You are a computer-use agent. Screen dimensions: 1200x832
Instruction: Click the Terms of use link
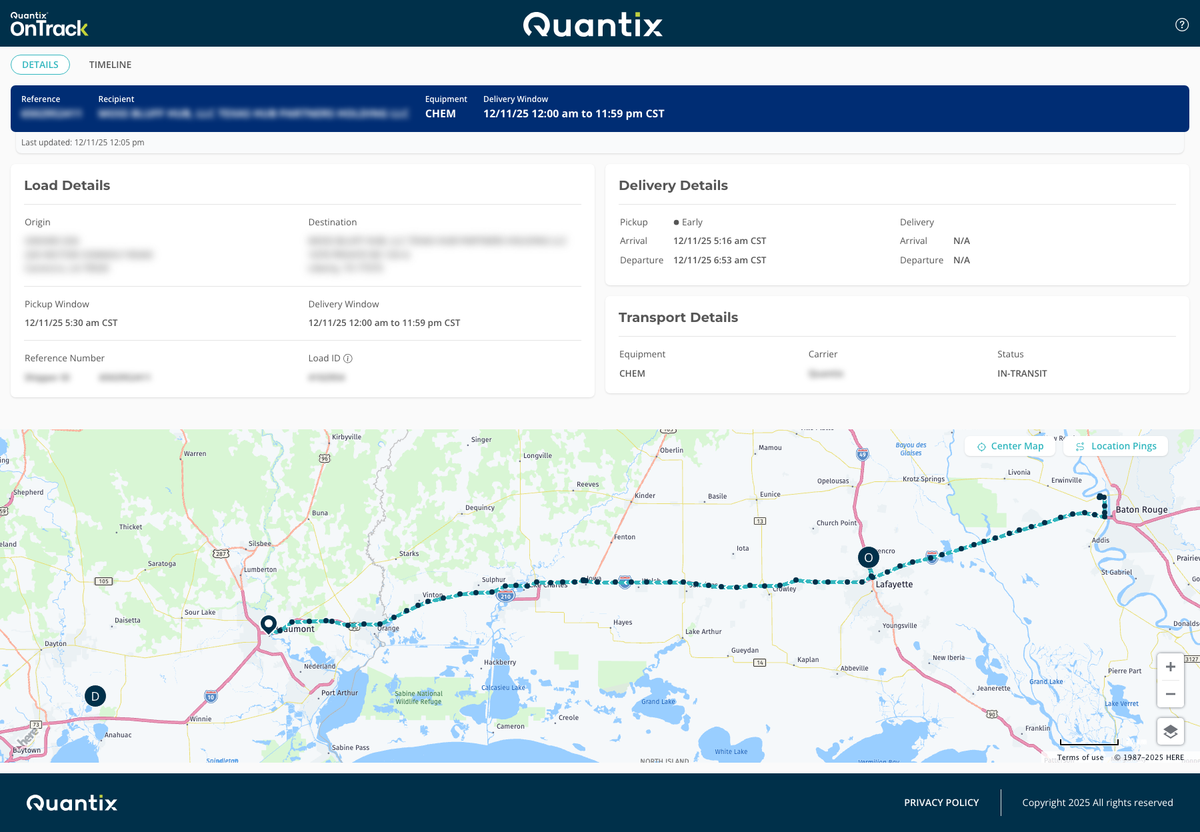point(1080,757)
